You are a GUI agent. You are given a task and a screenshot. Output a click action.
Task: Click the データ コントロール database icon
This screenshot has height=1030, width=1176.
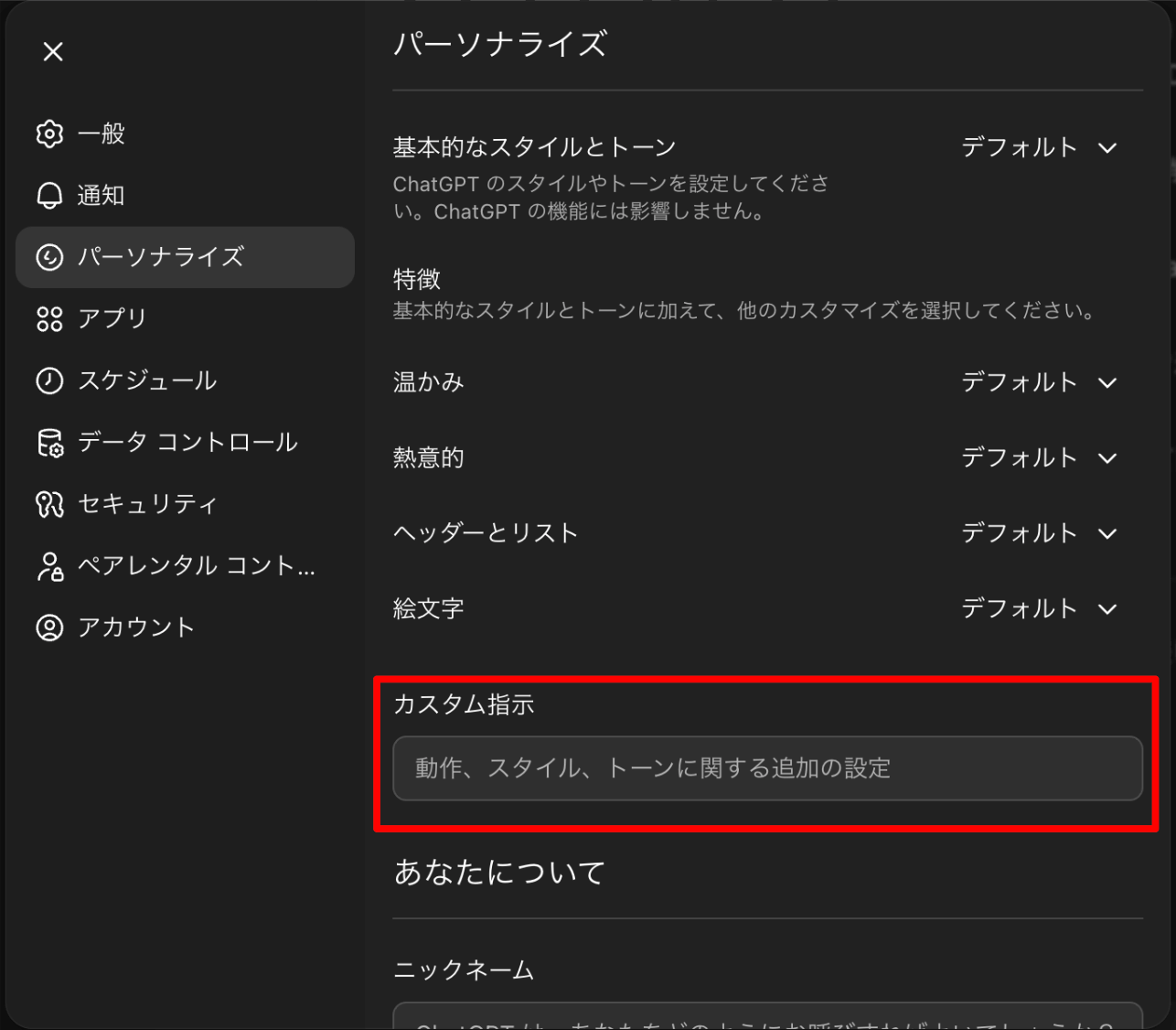[x=49, y=443]
